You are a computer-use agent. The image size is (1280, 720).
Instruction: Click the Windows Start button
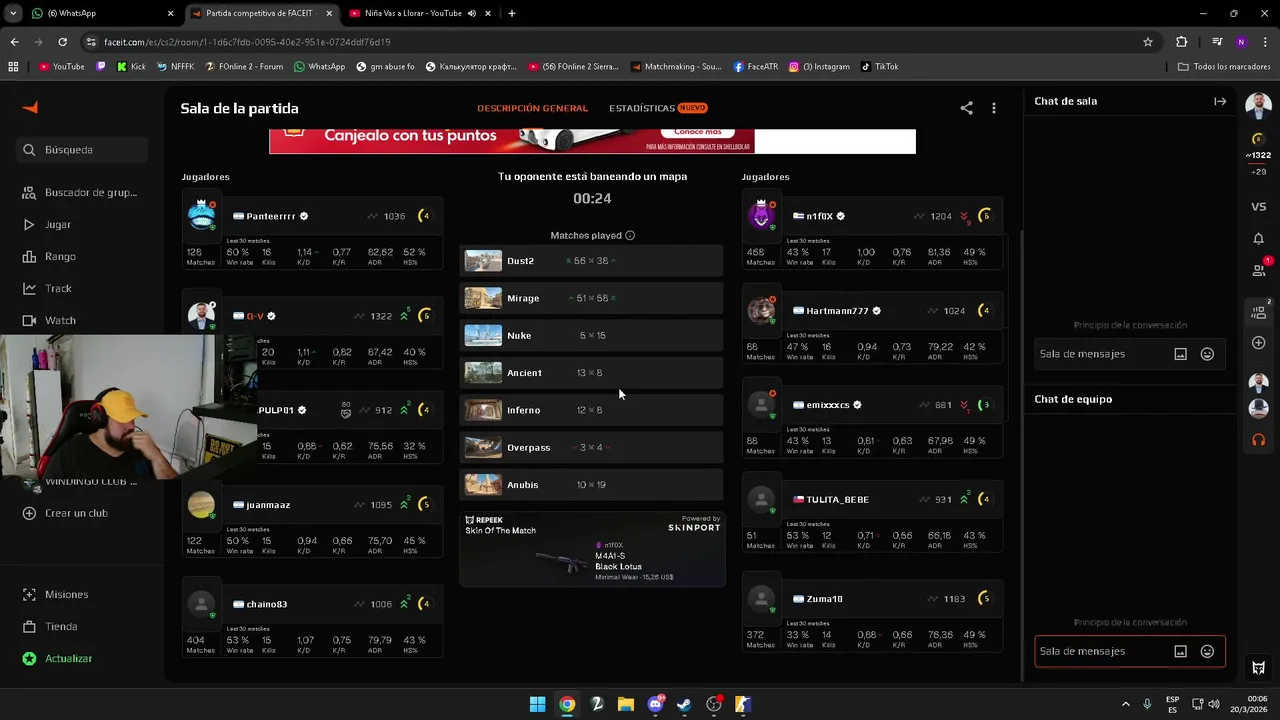coord(537,704)
